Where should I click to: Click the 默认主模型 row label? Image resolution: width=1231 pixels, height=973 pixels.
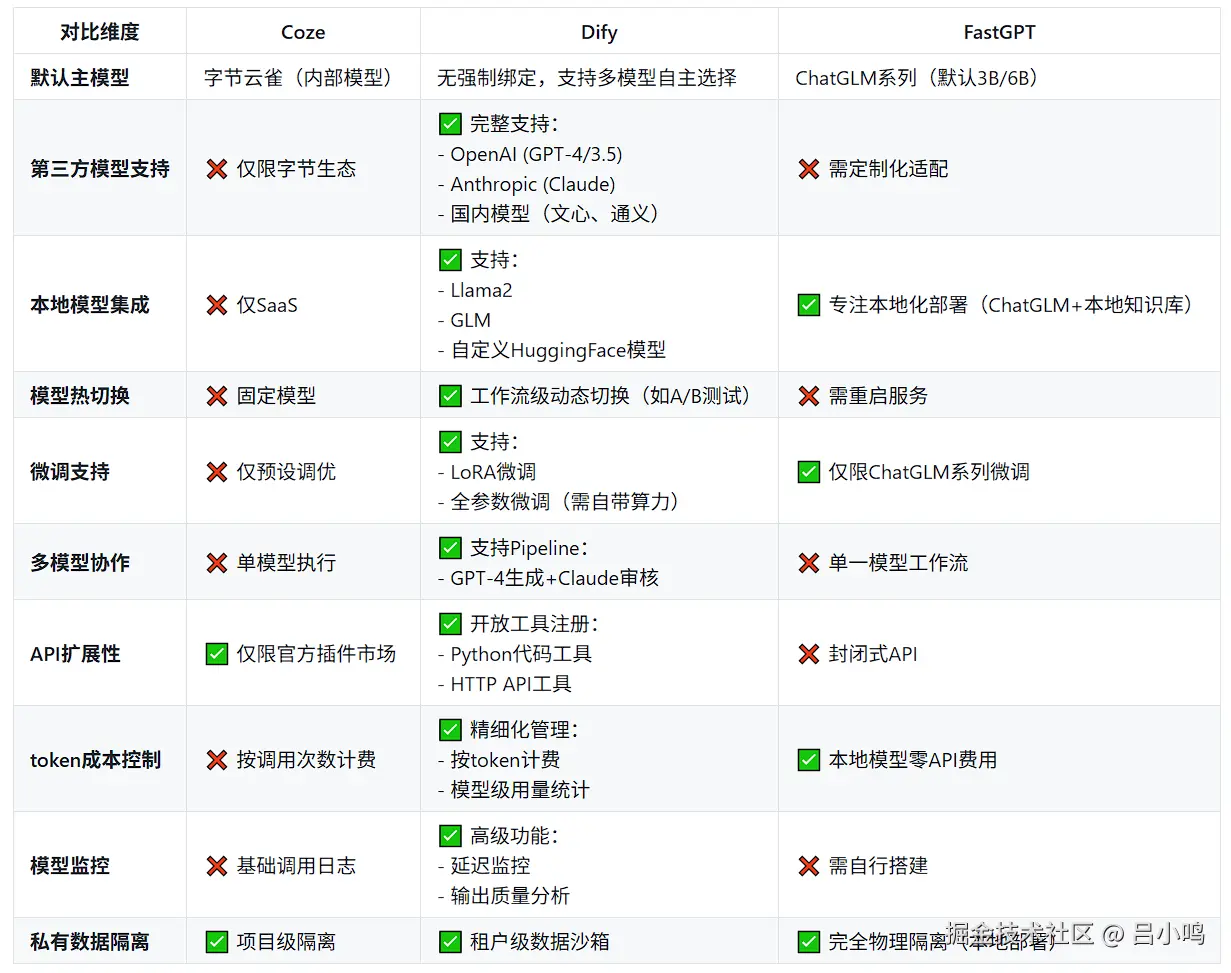pos(80,78)
